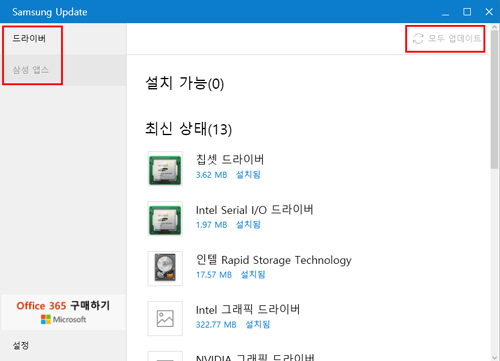Screen dimensions: 500x361
Task: Click the 17.57 MB size text
Action: [214, 275]
